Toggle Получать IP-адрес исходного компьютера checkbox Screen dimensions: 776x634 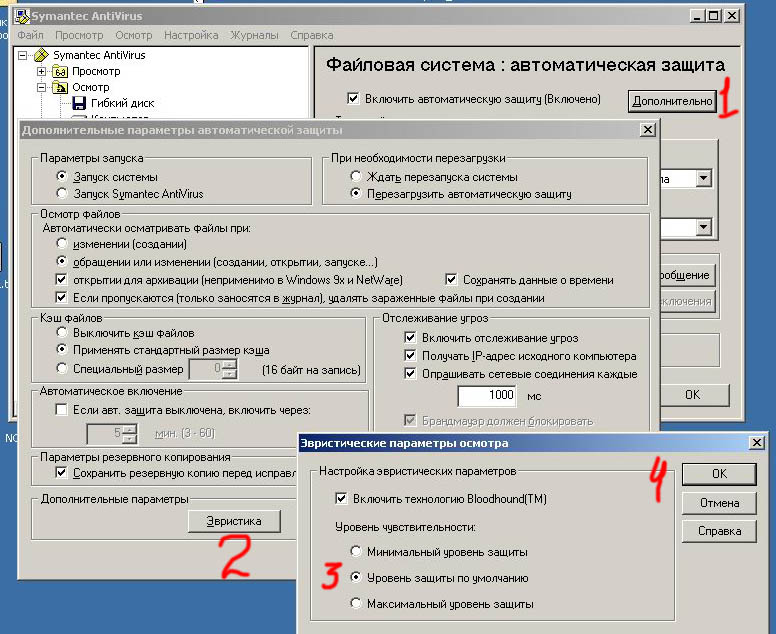(x=410, y=355)
